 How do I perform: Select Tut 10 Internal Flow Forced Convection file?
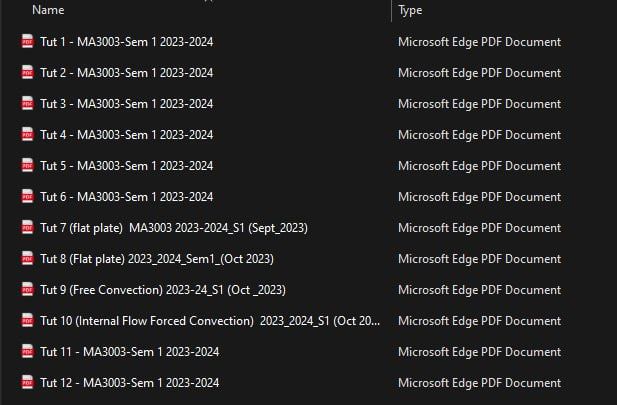(x=210, y=321)
